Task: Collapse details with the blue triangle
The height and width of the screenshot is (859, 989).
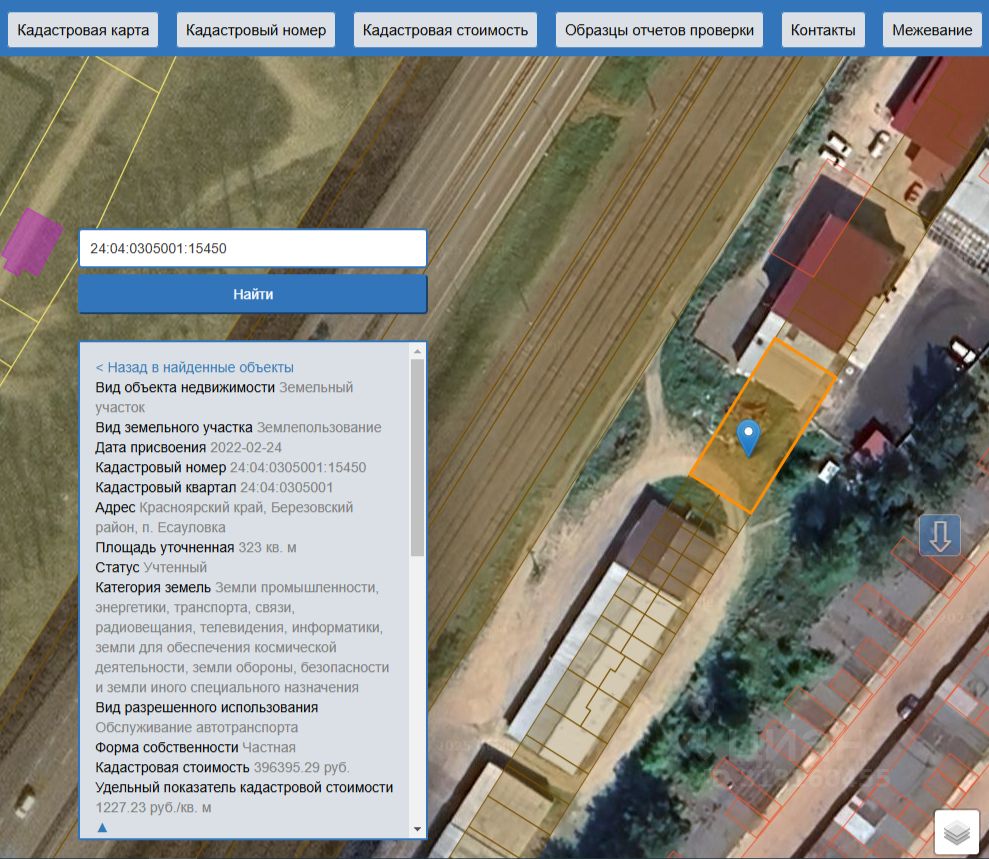Action: pyautogui.click(x=102, y=827)
